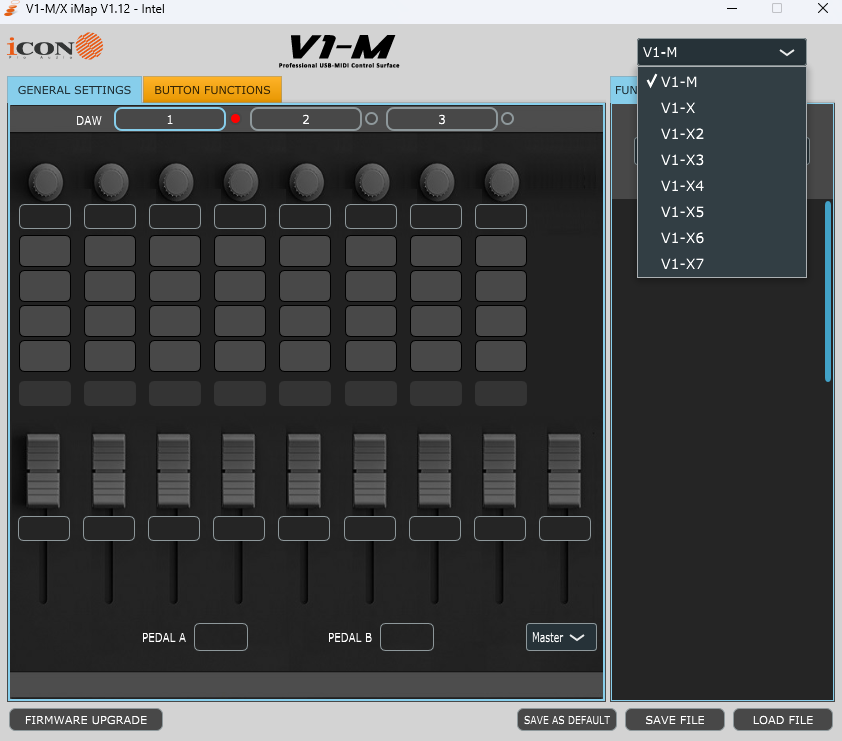
Task: Select the red DAW 1 indicator
Action: [x=235, y=119]
